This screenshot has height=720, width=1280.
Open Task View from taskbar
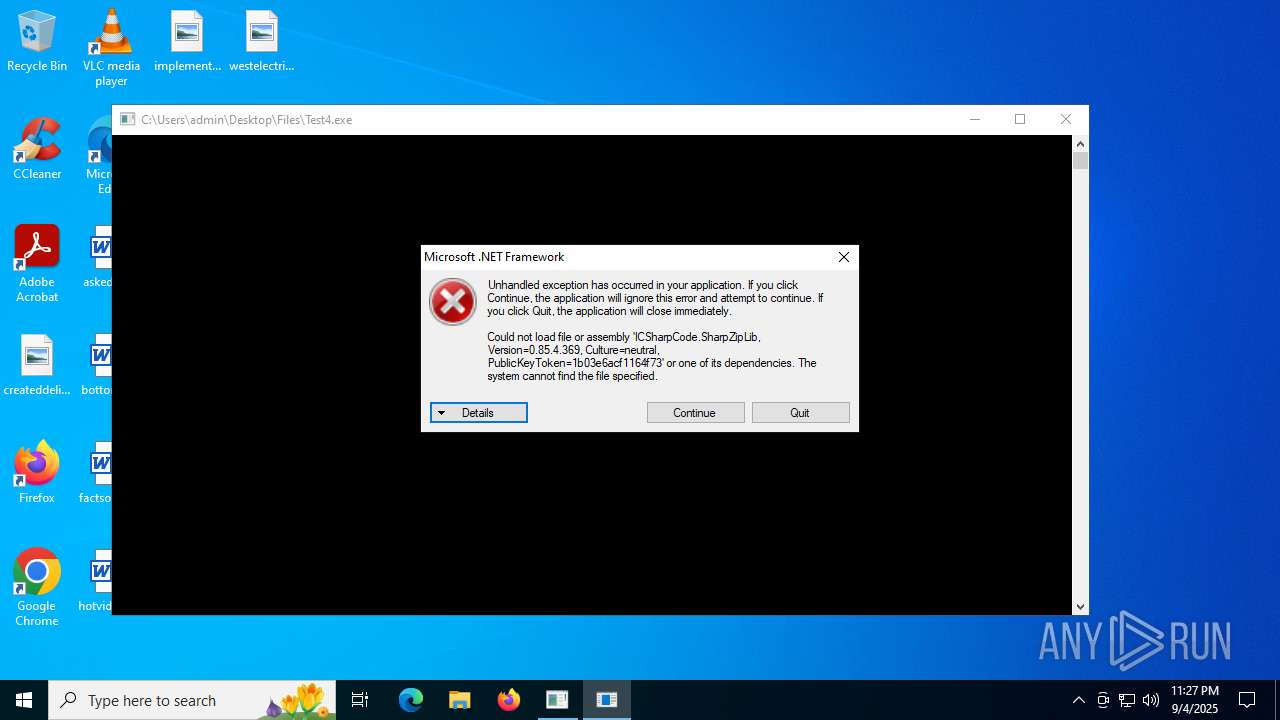click(360, 700)
